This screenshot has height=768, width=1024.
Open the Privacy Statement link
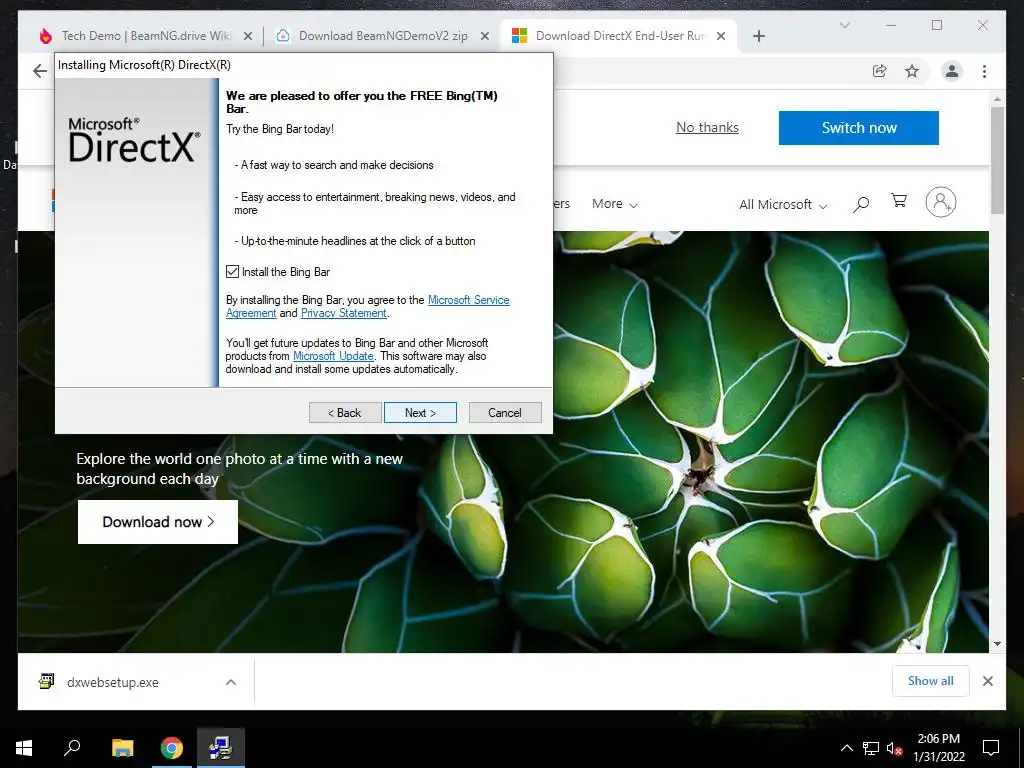click(344, 313)
